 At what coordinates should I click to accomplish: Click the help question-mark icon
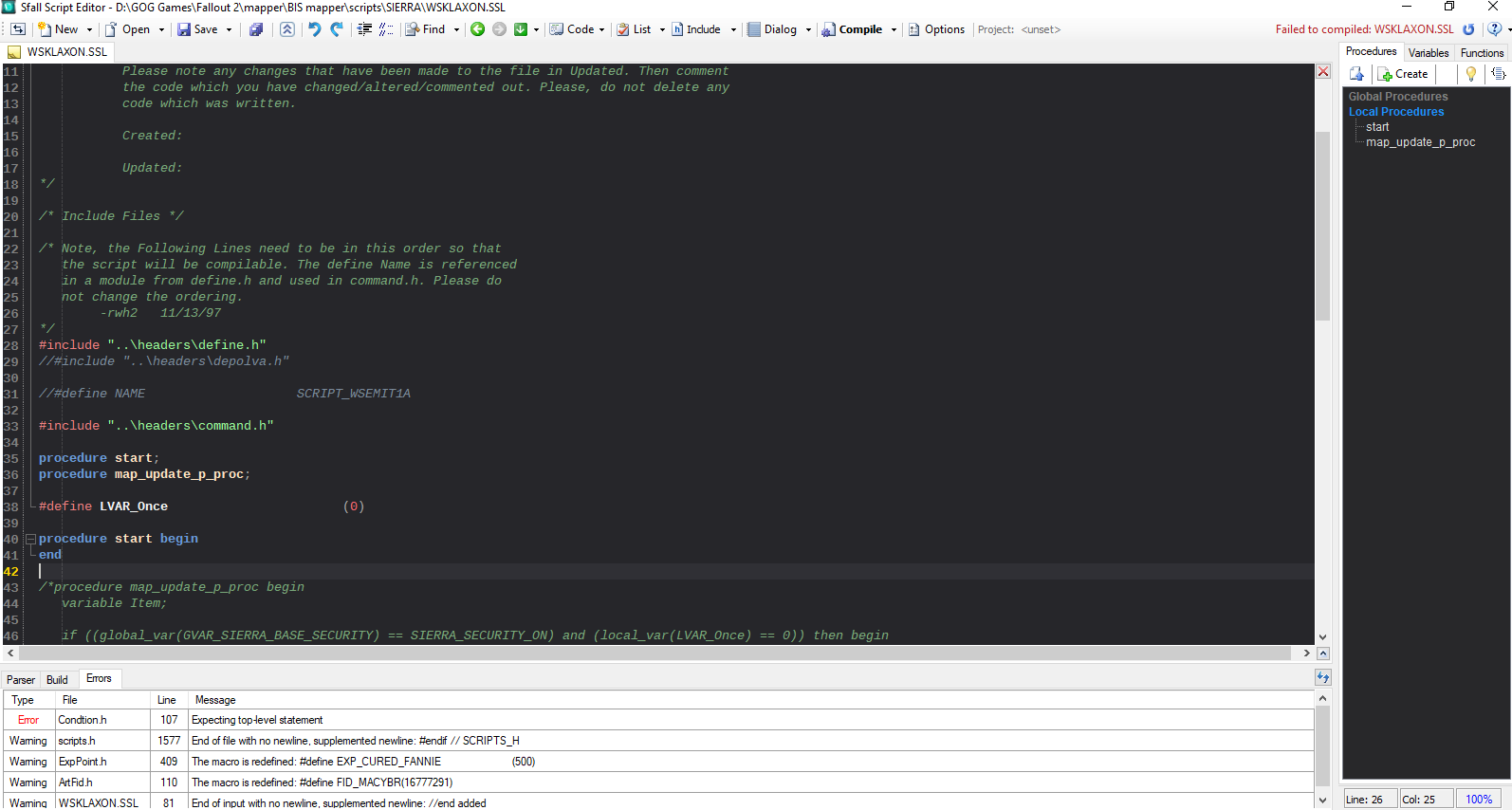click(x=1494, y=29)
